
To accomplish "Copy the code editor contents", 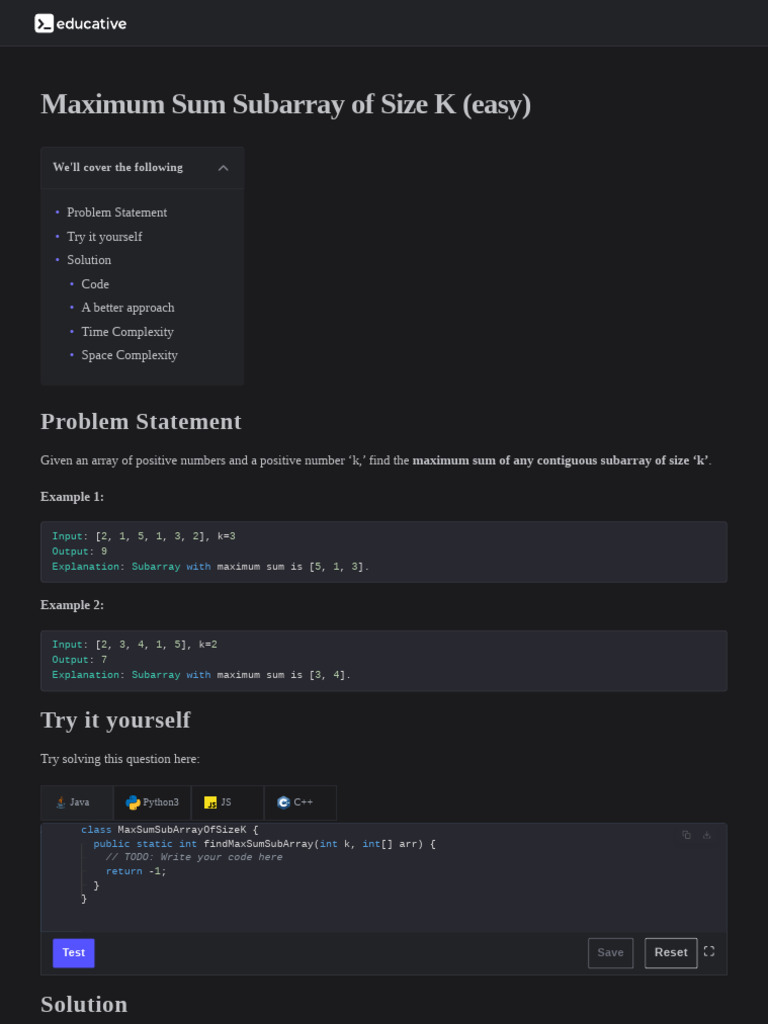I will pos(686,835).
